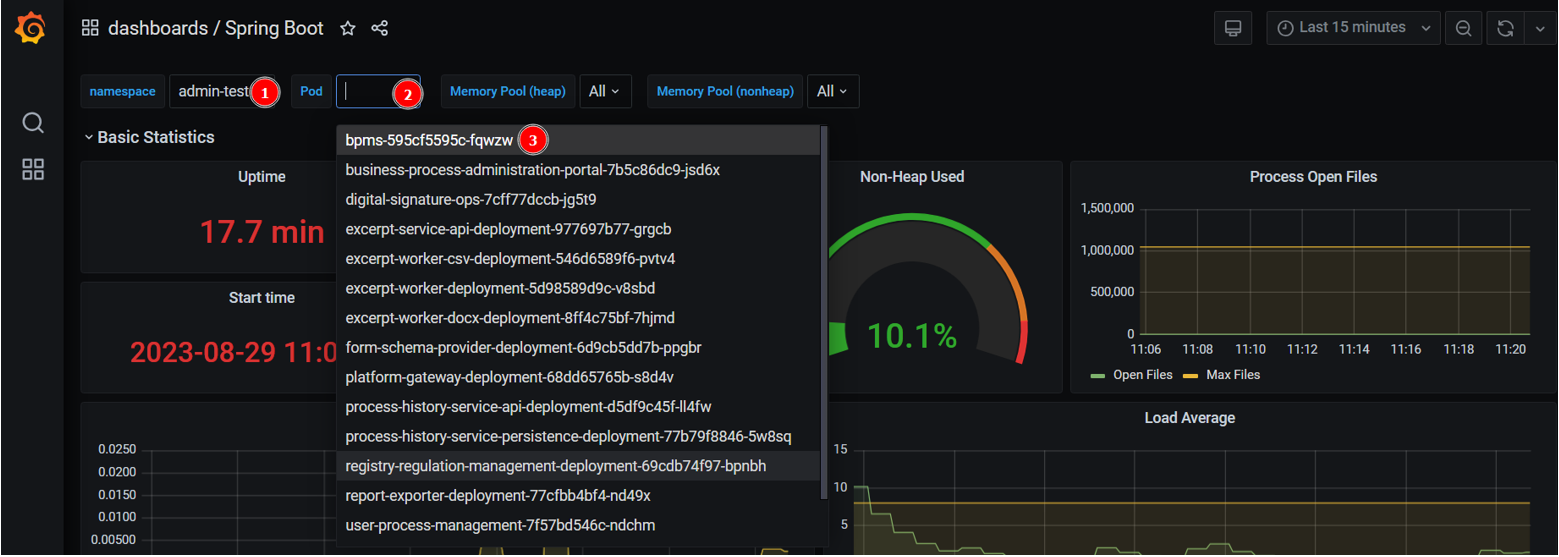
Task: Open the Grafana home logo
Action: coord(31,28)
